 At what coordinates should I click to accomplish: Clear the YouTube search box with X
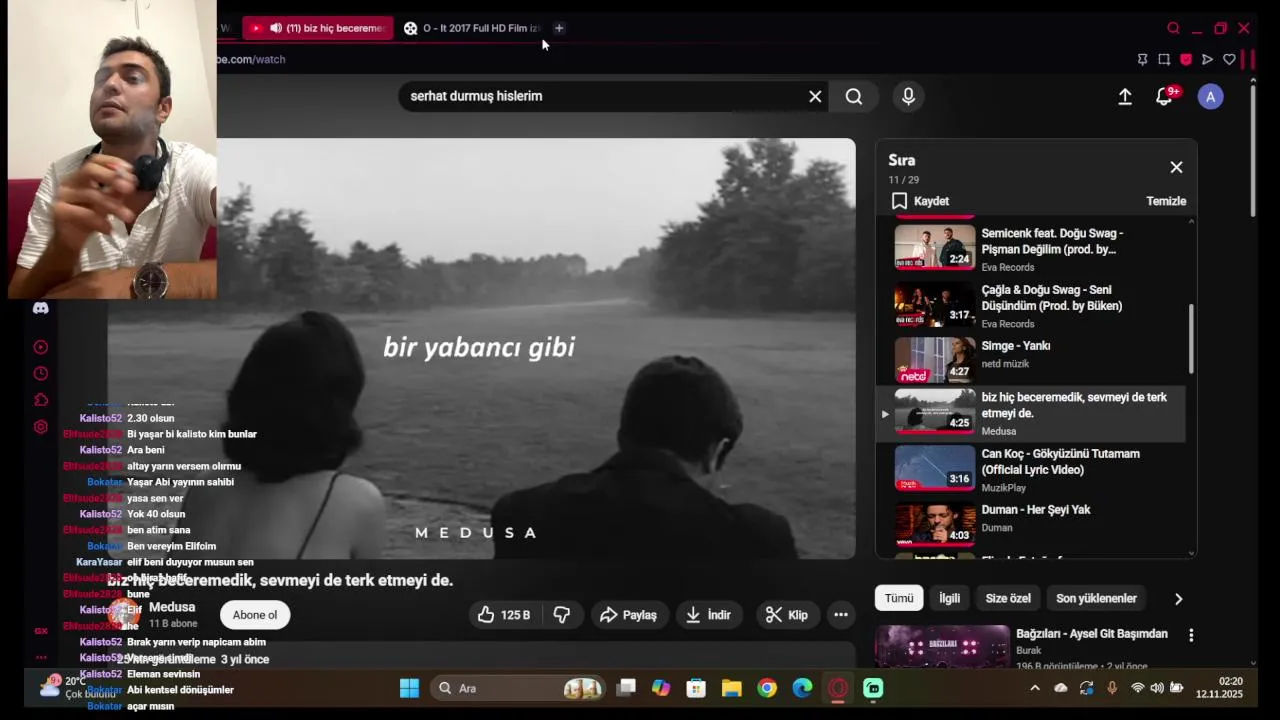pyautogui.click(x=815, y=96)
